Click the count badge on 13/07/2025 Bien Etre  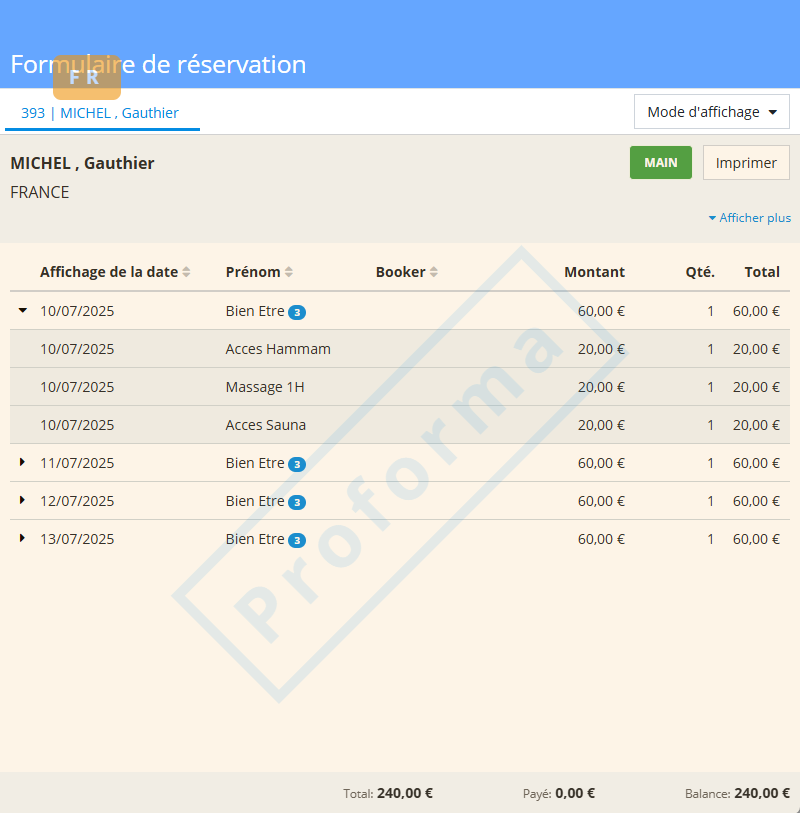[297, 540]
